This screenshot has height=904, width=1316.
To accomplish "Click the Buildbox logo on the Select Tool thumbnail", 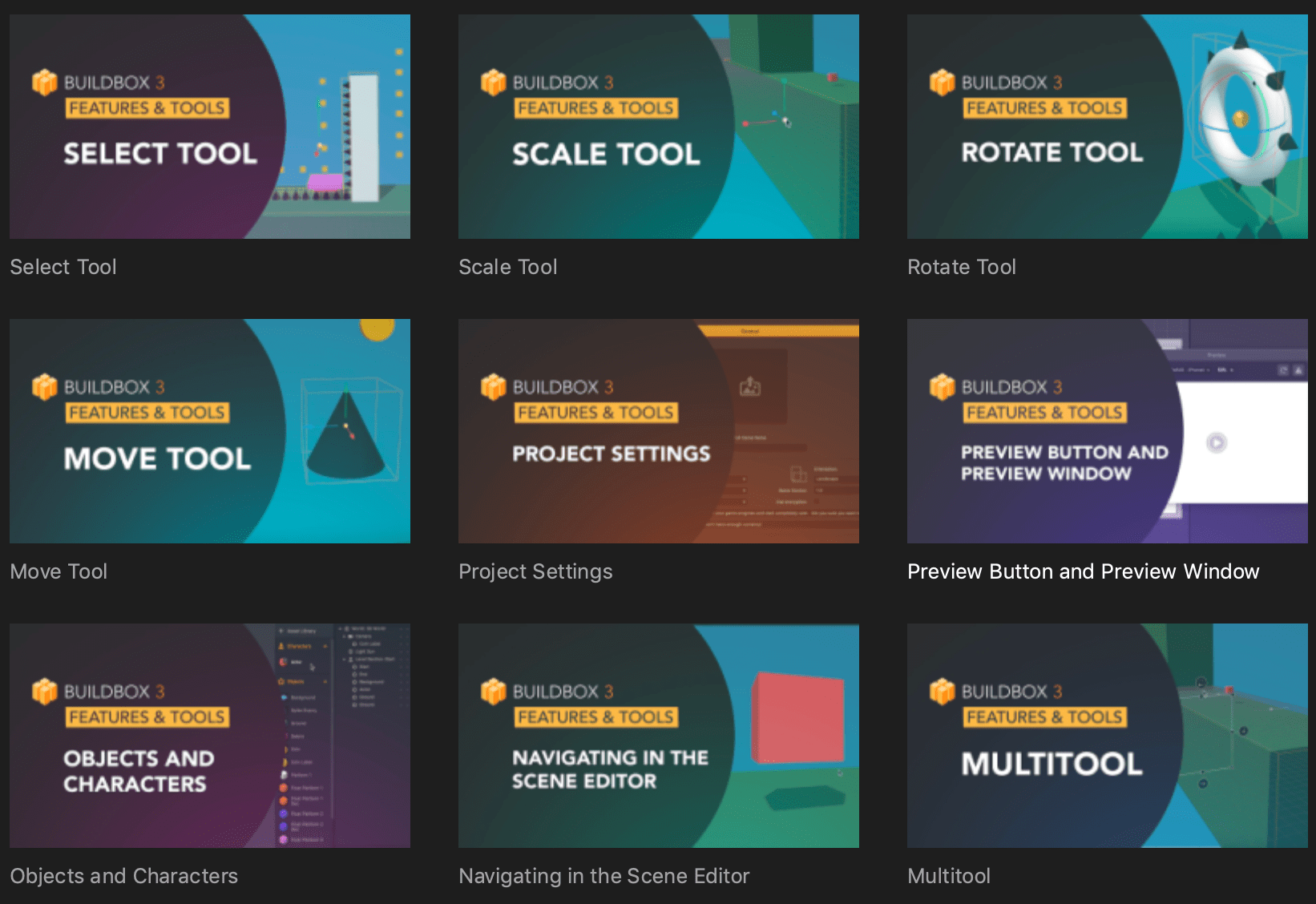I will tap(44, 83).
